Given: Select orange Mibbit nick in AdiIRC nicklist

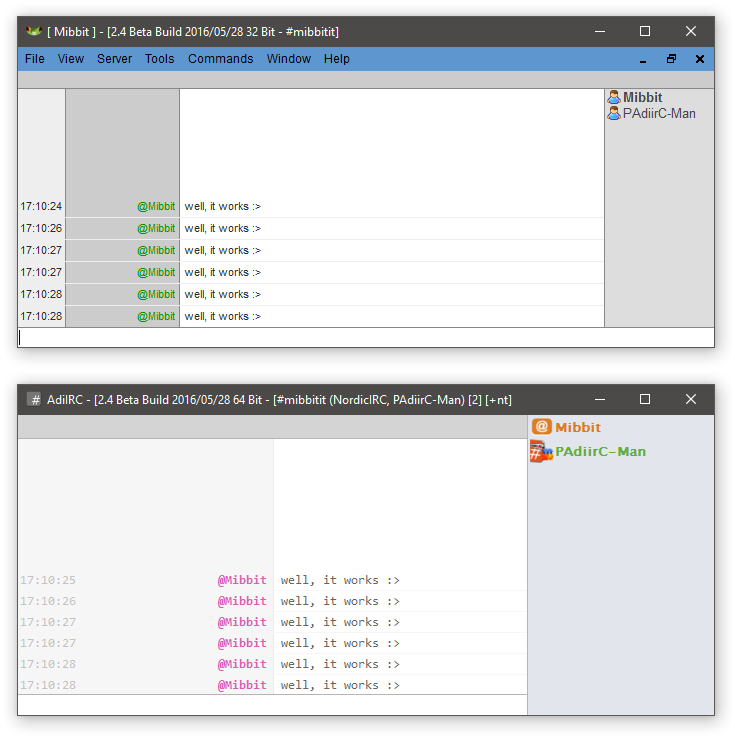Looking at the screenshot, I should click(578, 427).
